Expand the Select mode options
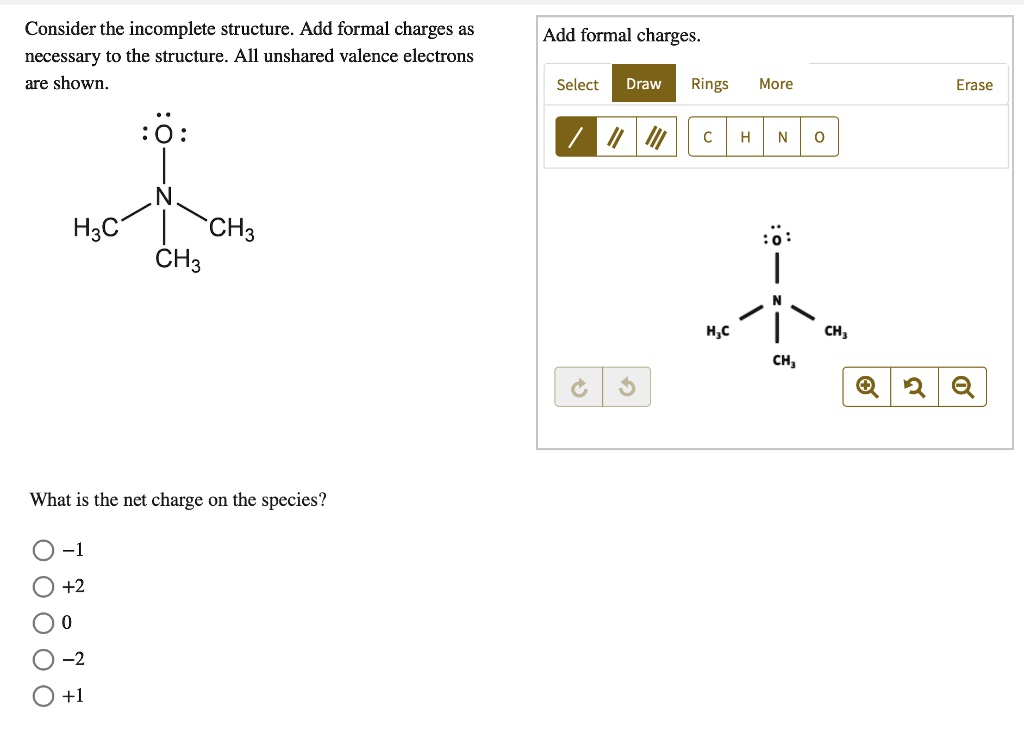Viewport: 1024px width, 744px height. [577, 84]
